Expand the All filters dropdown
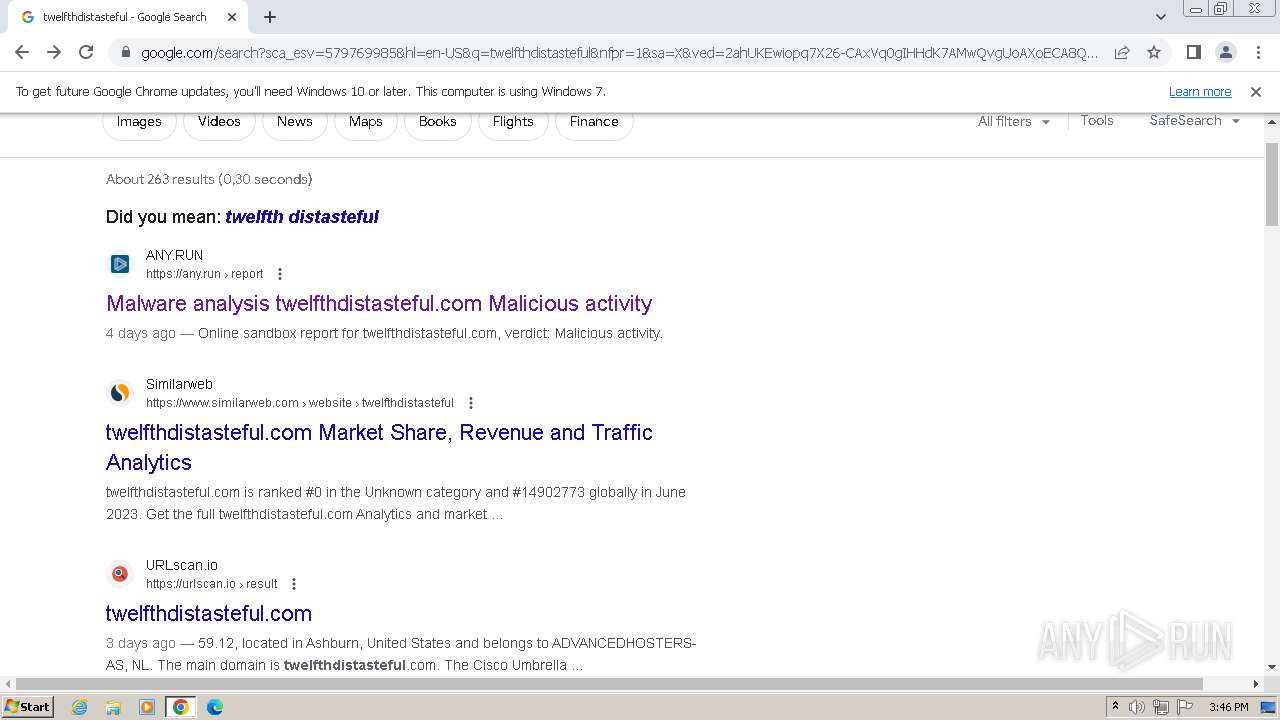Screen dimensions: 1280x720 (x=1014, y=121)
